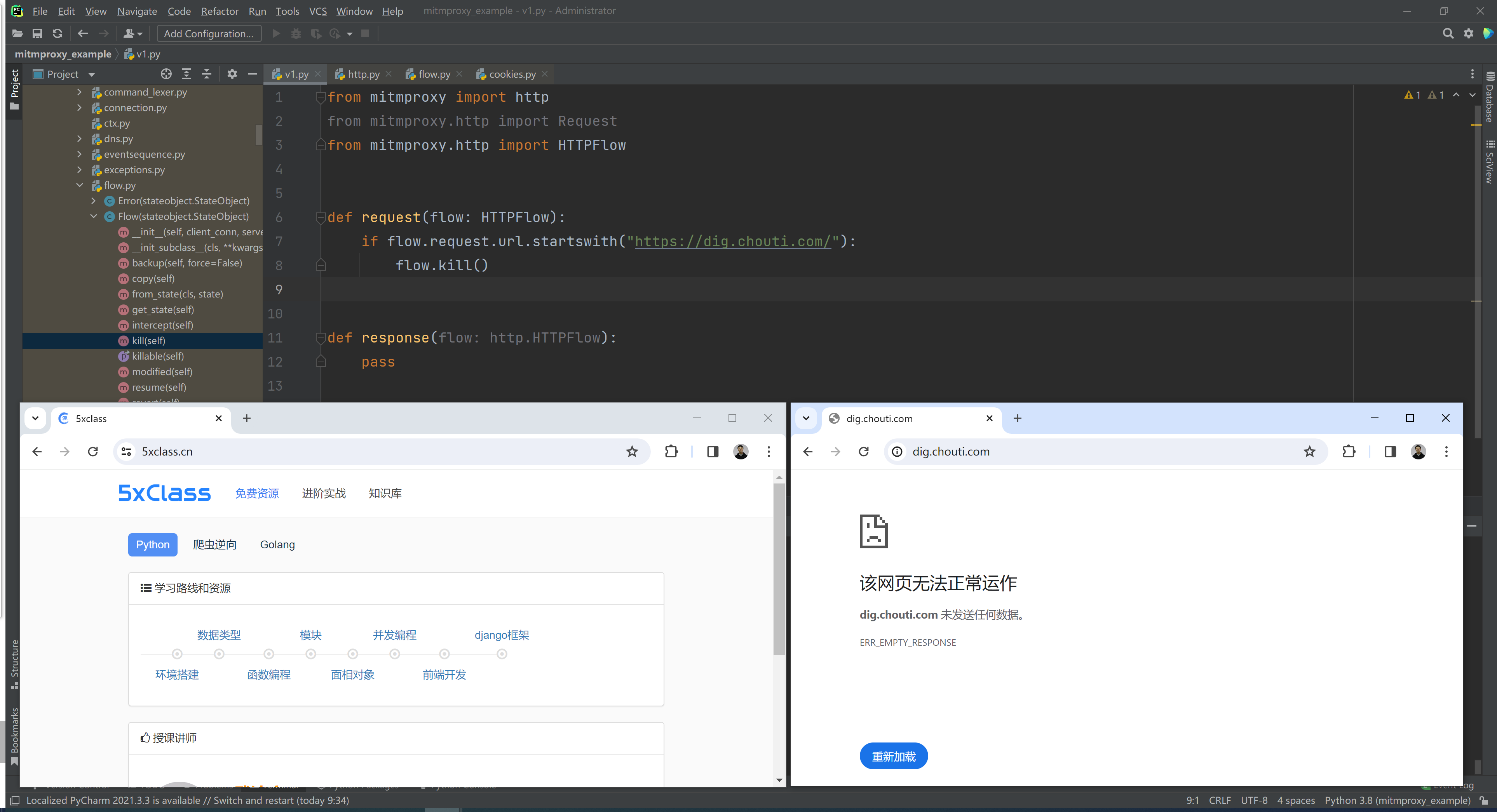Reload the 5xclass browser page
This screenshot has height=812, width=1497.
pyautogui.click(x=92, y=451)
